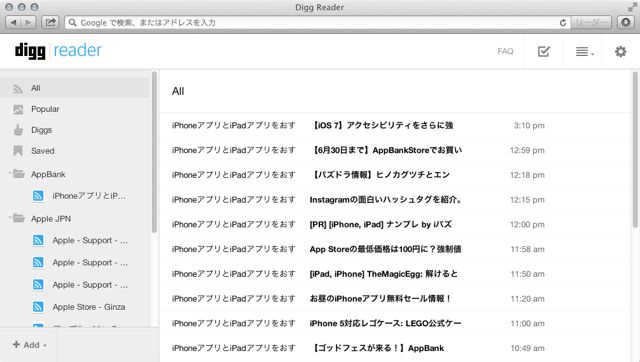Open the FAQ link
This screenshot has height=362, width=640.
pos(505,51)
